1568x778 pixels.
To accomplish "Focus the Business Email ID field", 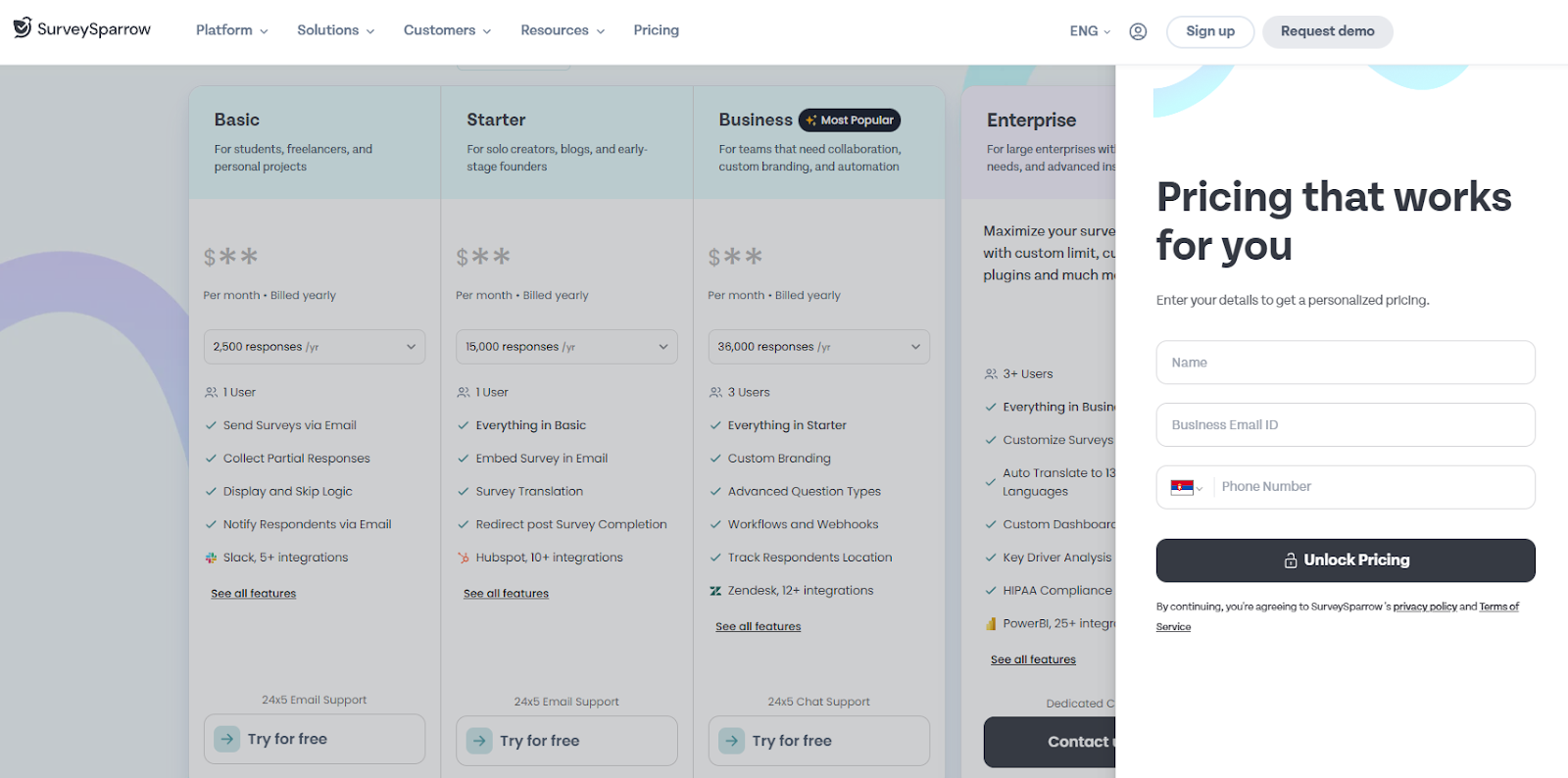I will click(x=1346, y=425).
